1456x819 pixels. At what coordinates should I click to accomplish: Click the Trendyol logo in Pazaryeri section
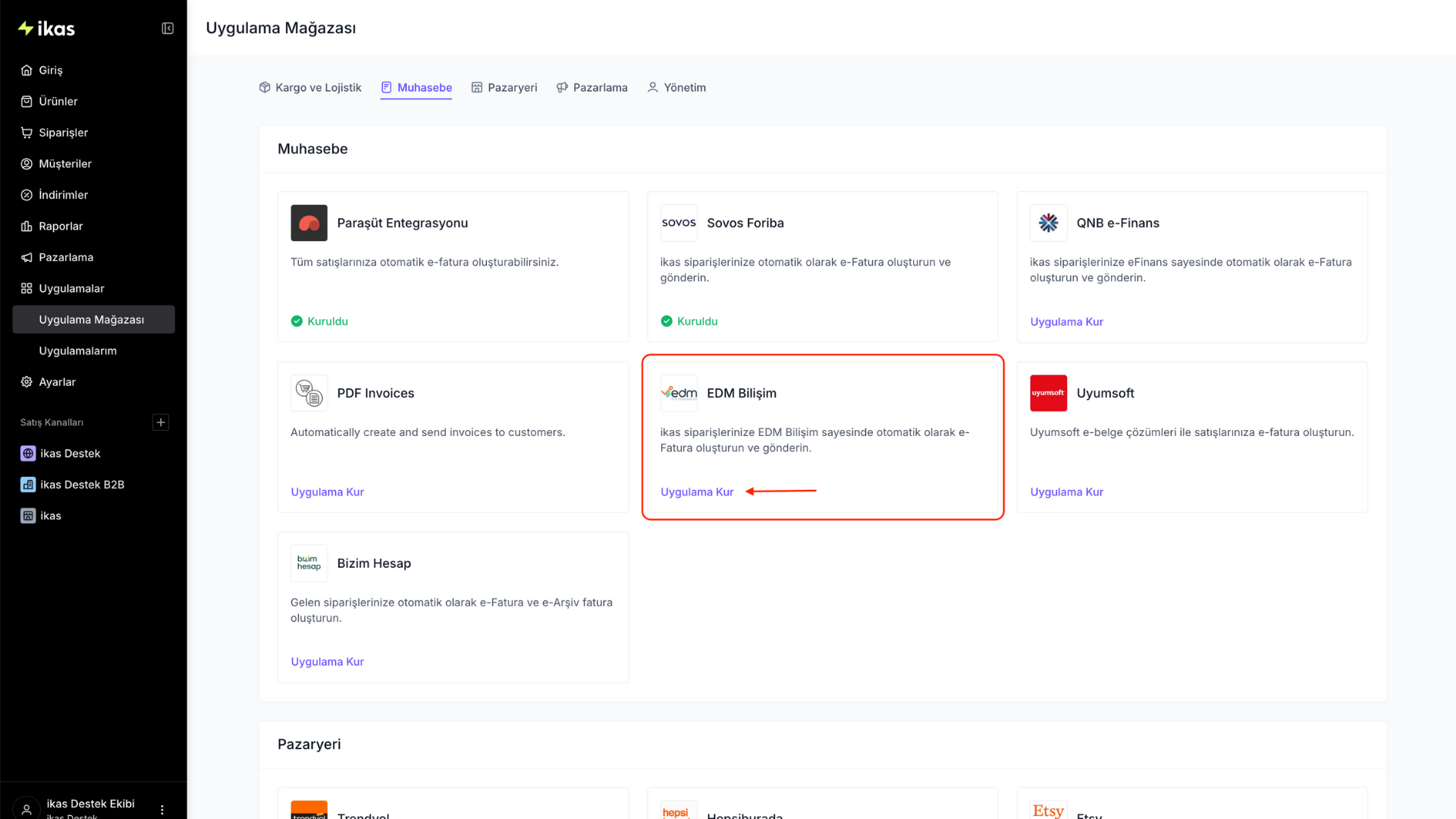[x=309, y=810]
